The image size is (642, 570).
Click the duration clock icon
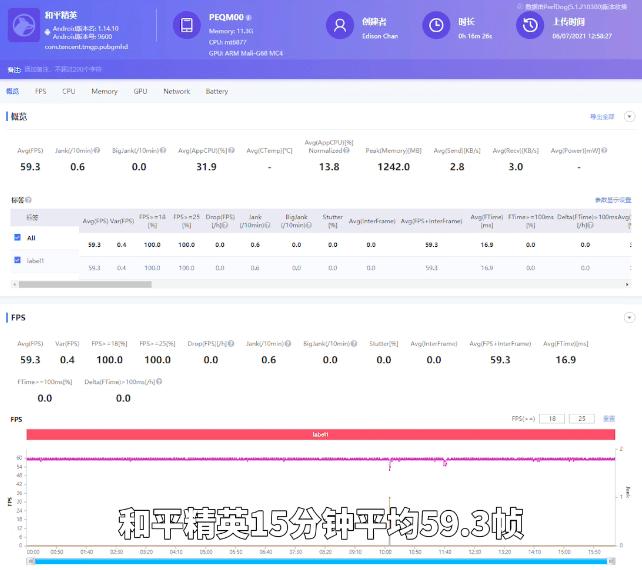coord(436,25)
